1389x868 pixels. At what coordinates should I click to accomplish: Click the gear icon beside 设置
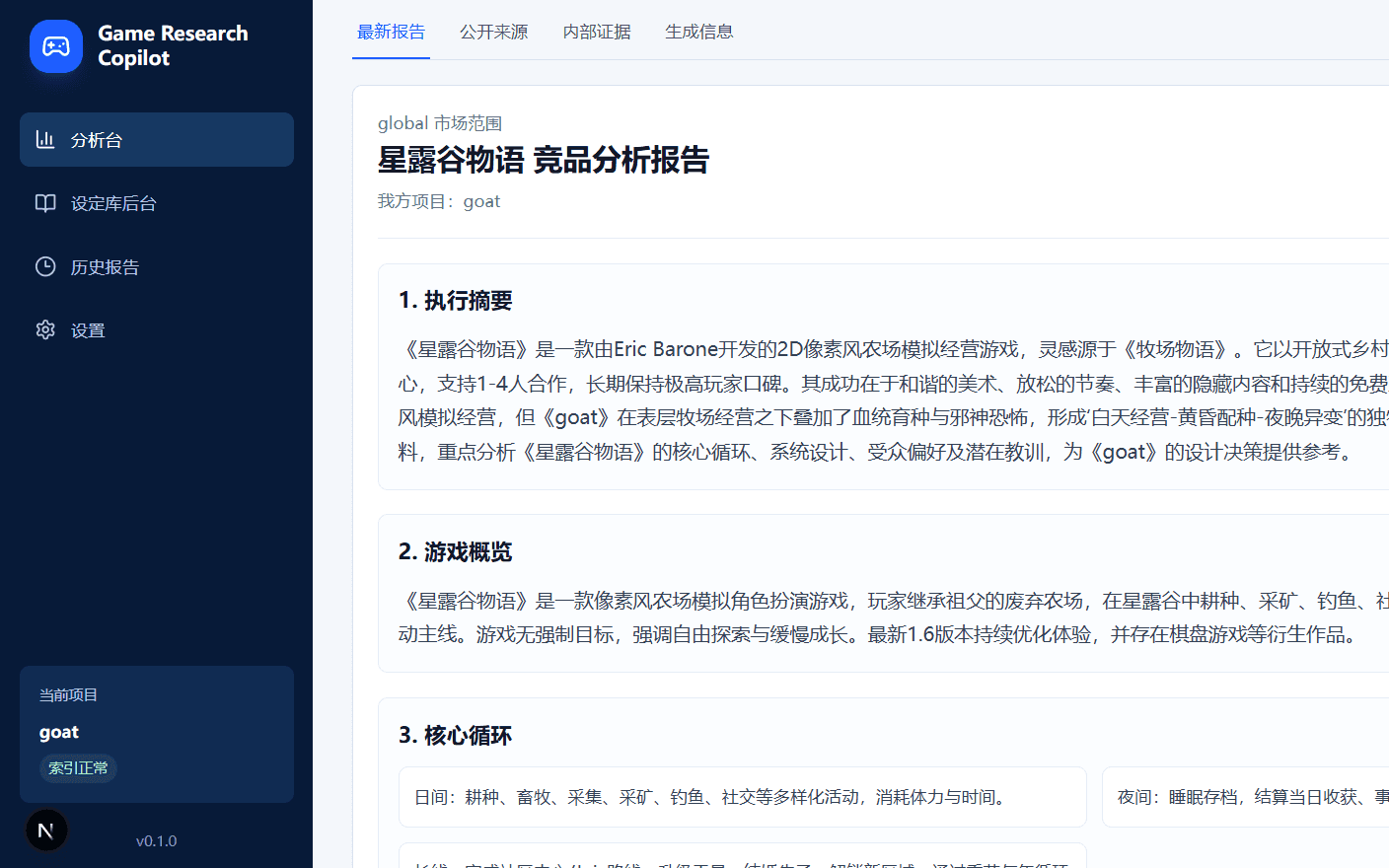[45, 329]
